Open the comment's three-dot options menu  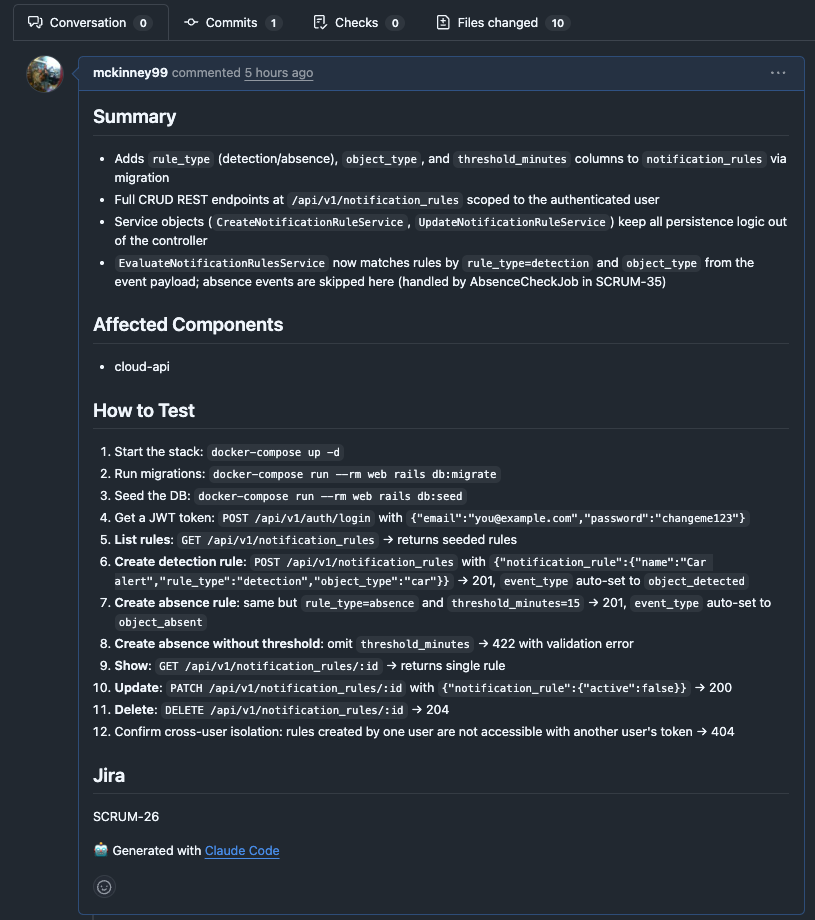[778, 73]
